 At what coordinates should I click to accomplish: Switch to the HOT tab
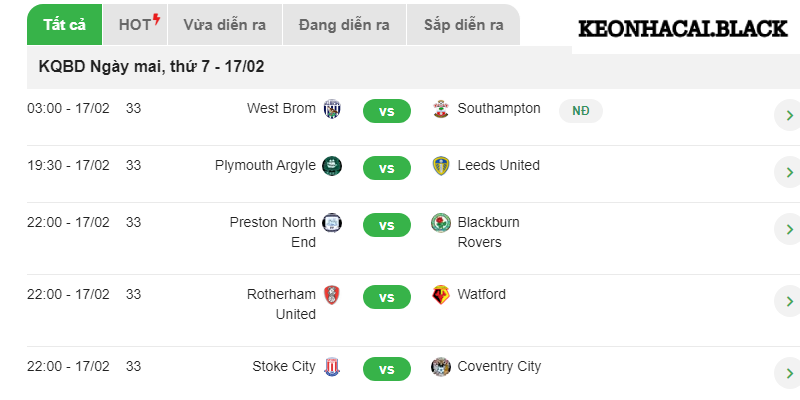click(x=135, y=25)
